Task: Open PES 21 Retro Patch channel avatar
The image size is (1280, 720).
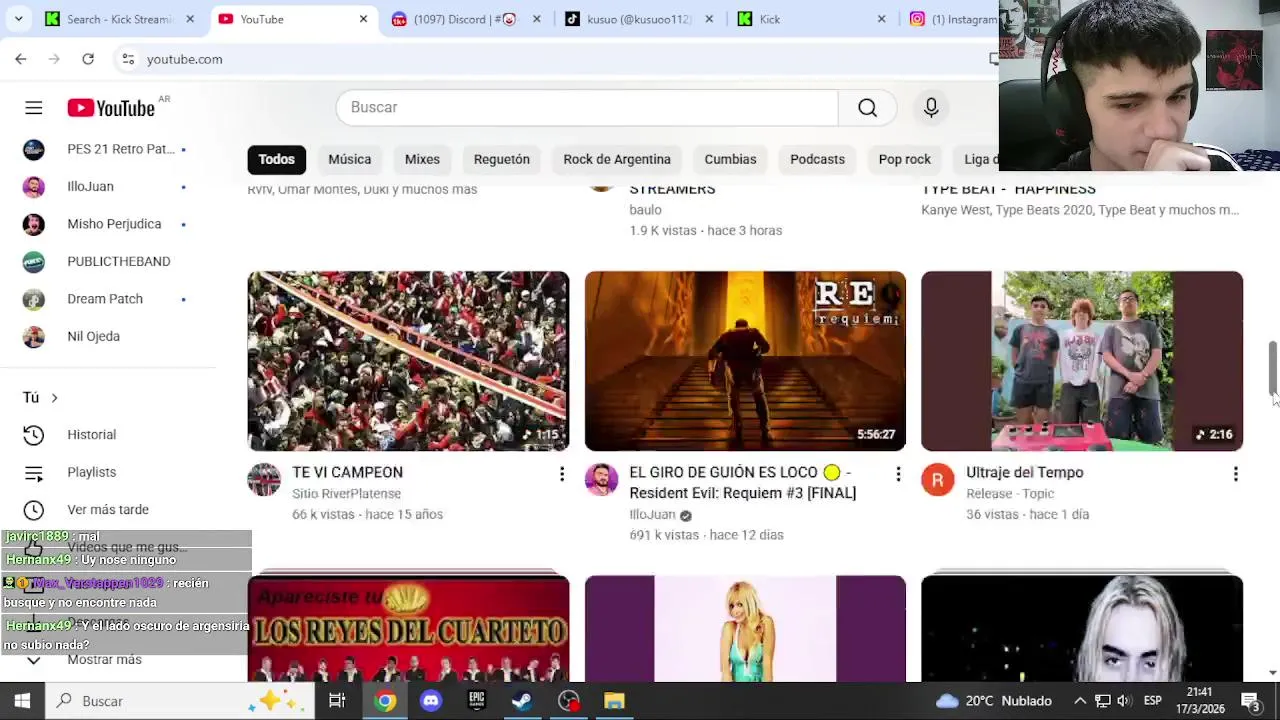Action: [x=34, y=149]
